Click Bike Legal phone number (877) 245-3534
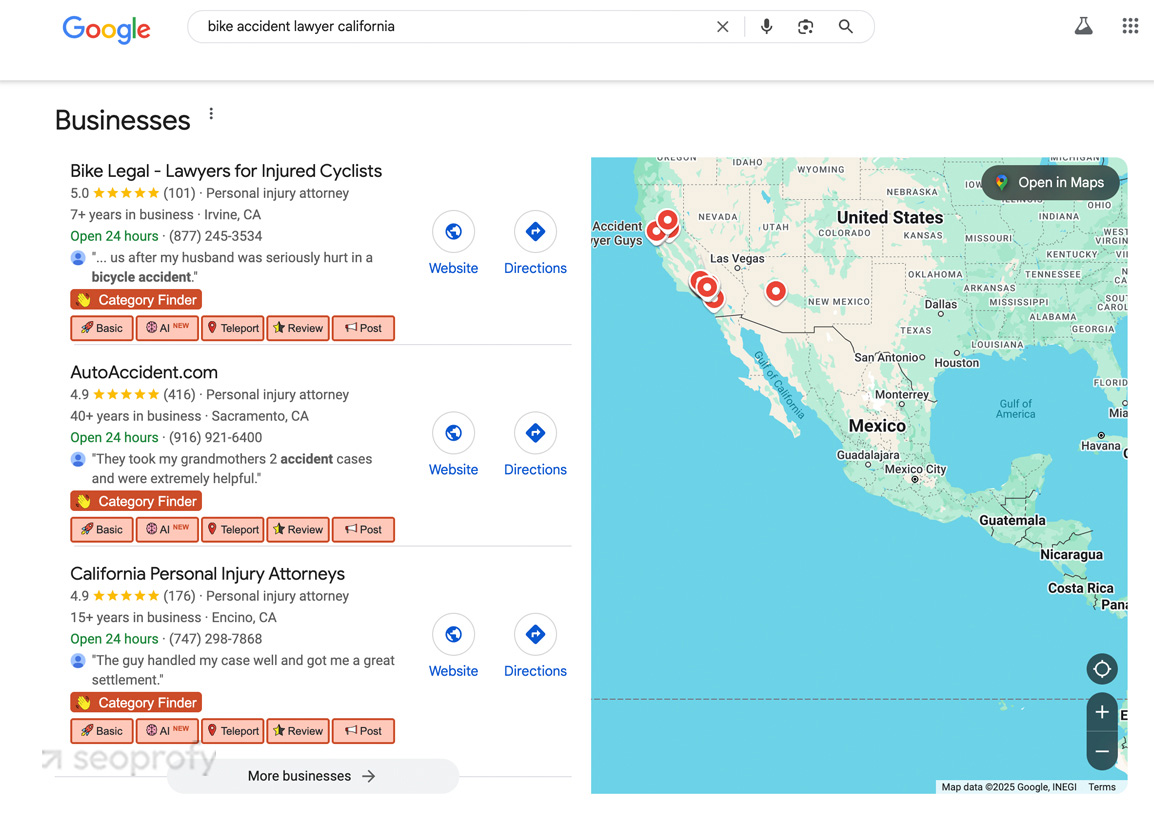 (216, 236)
